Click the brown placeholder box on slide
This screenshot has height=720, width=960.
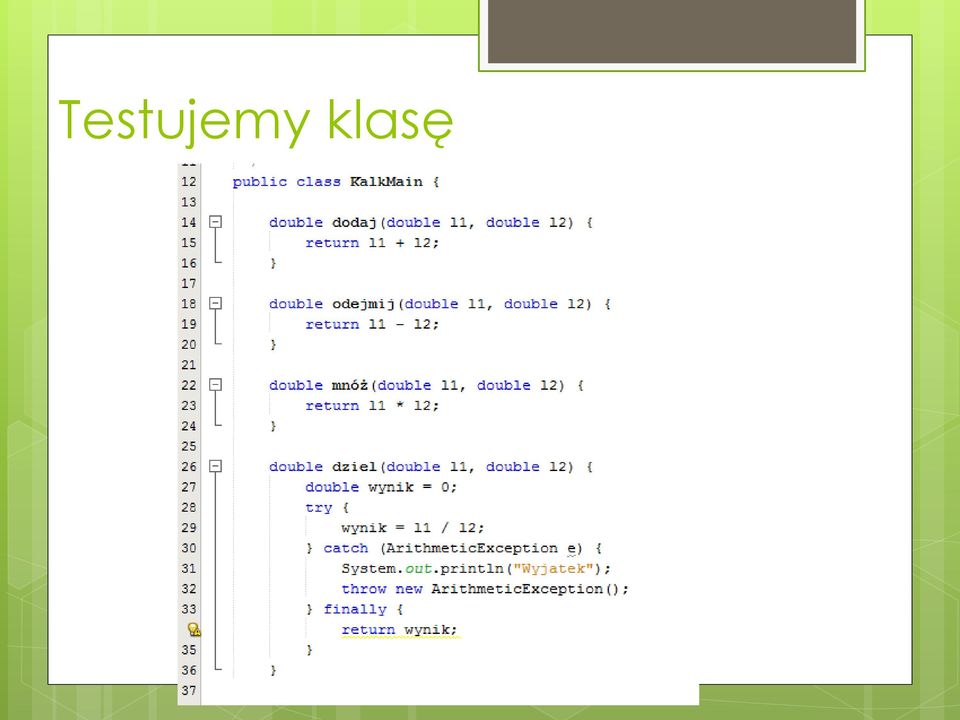pos(672,31)
